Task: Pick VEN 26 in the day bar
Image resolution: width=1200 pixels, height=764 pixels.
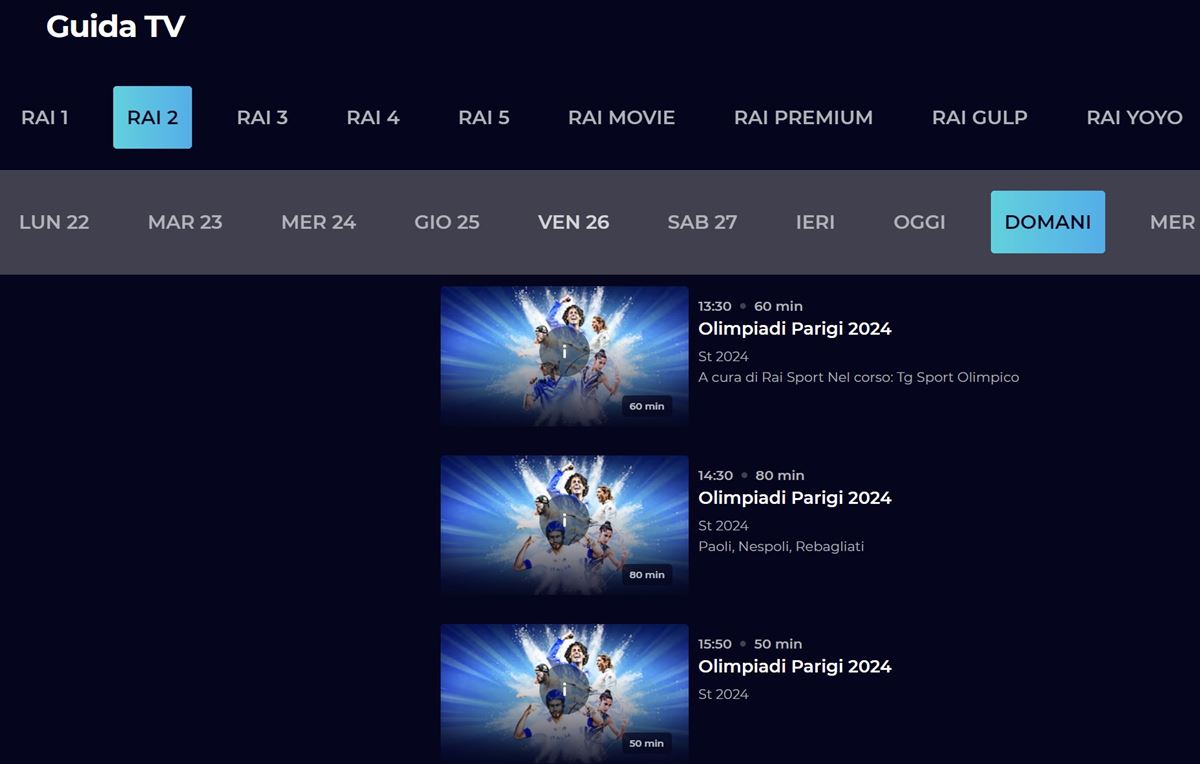Action: click(573, 222)
